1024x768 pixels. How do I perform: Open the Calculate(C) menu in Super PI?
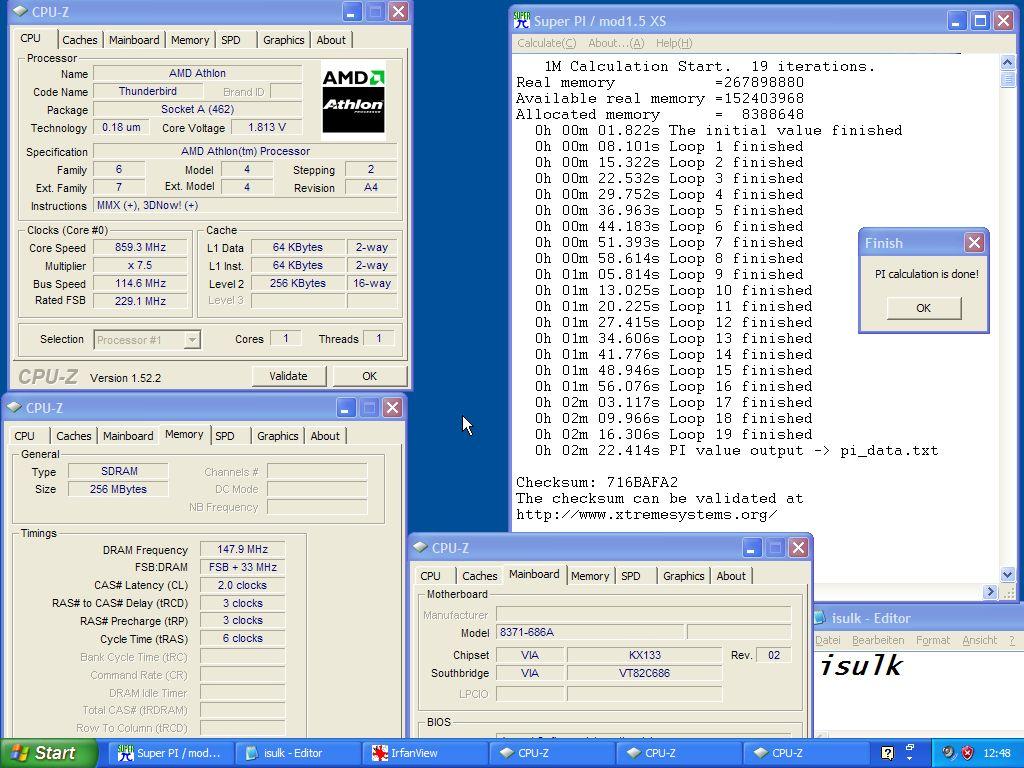point(547,43)
